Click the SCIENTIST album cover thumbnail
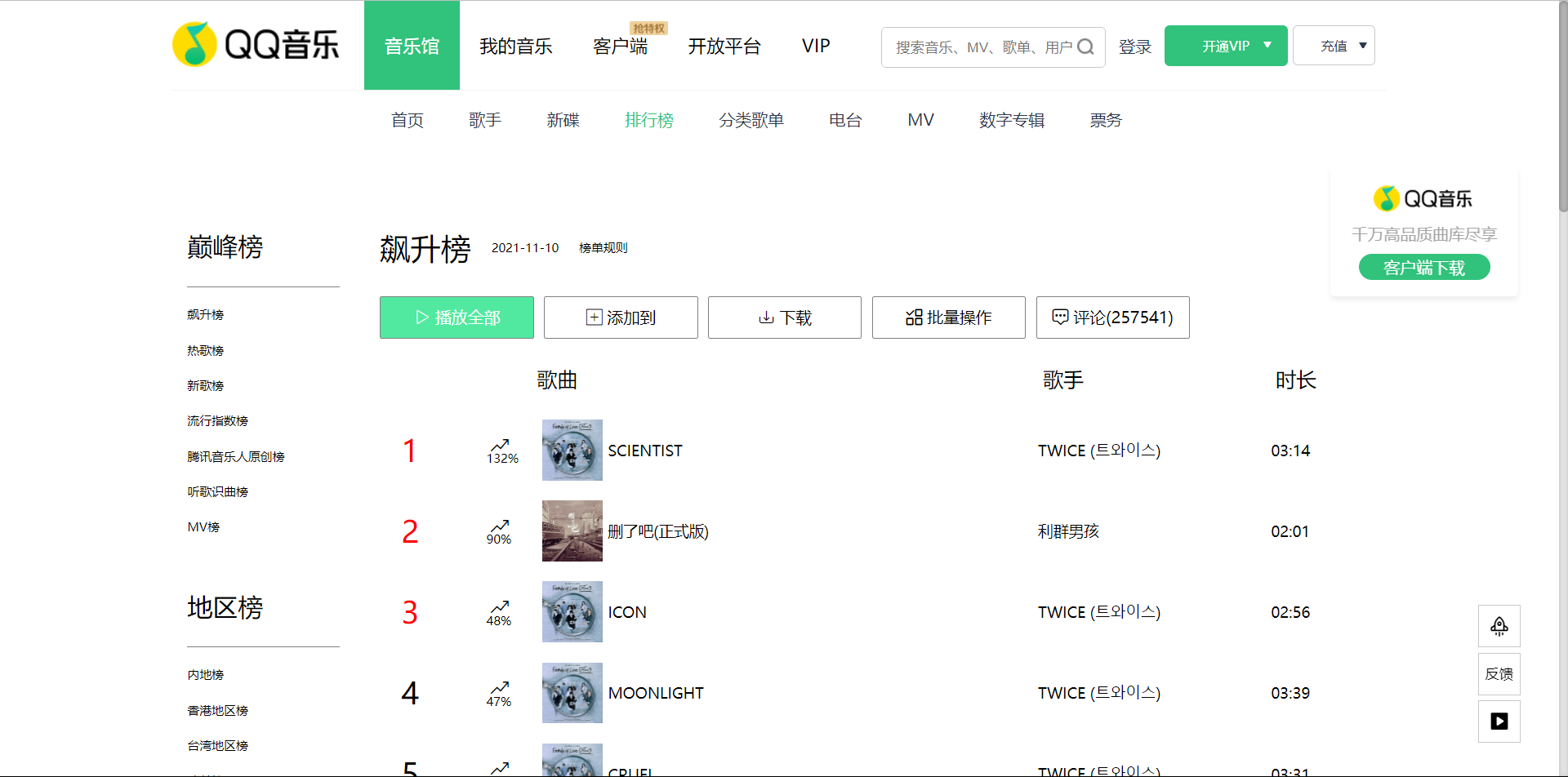This screenshot has height=777, width=1568. coord(572,450)
